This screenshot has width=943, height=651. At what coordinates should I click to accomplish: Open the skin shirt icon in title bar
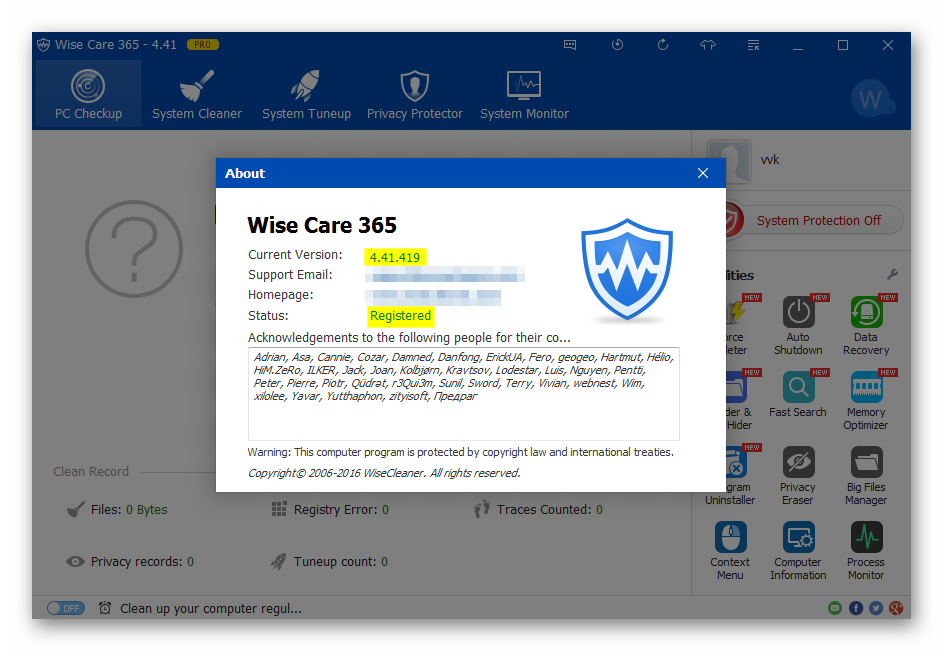pyautogui.click(x=708, y=45)
